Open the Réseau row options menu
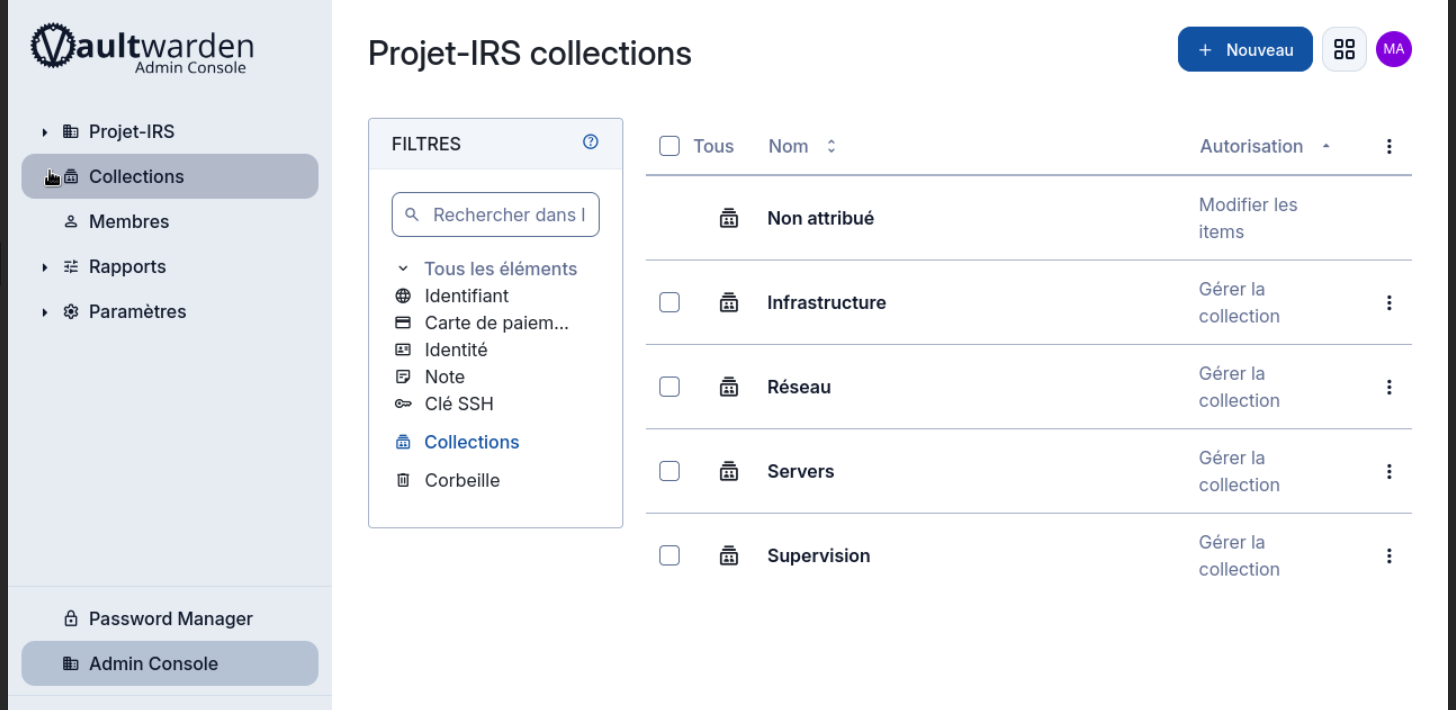The width and height of the screenshot is (1456, 710). 1389,387
